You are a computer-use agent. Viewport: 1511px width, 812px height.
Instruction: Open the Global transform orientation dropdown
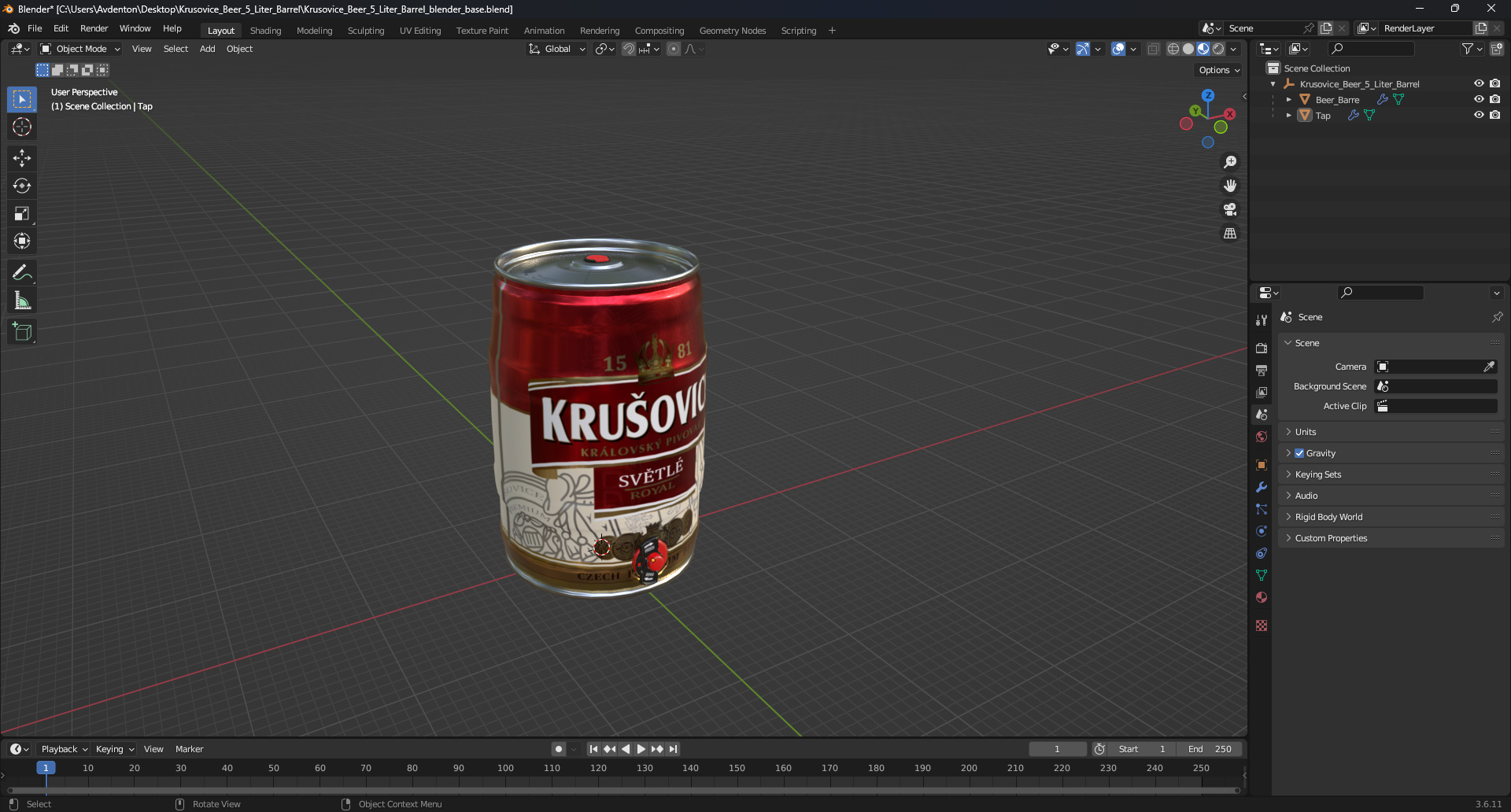tap(556, 49)
